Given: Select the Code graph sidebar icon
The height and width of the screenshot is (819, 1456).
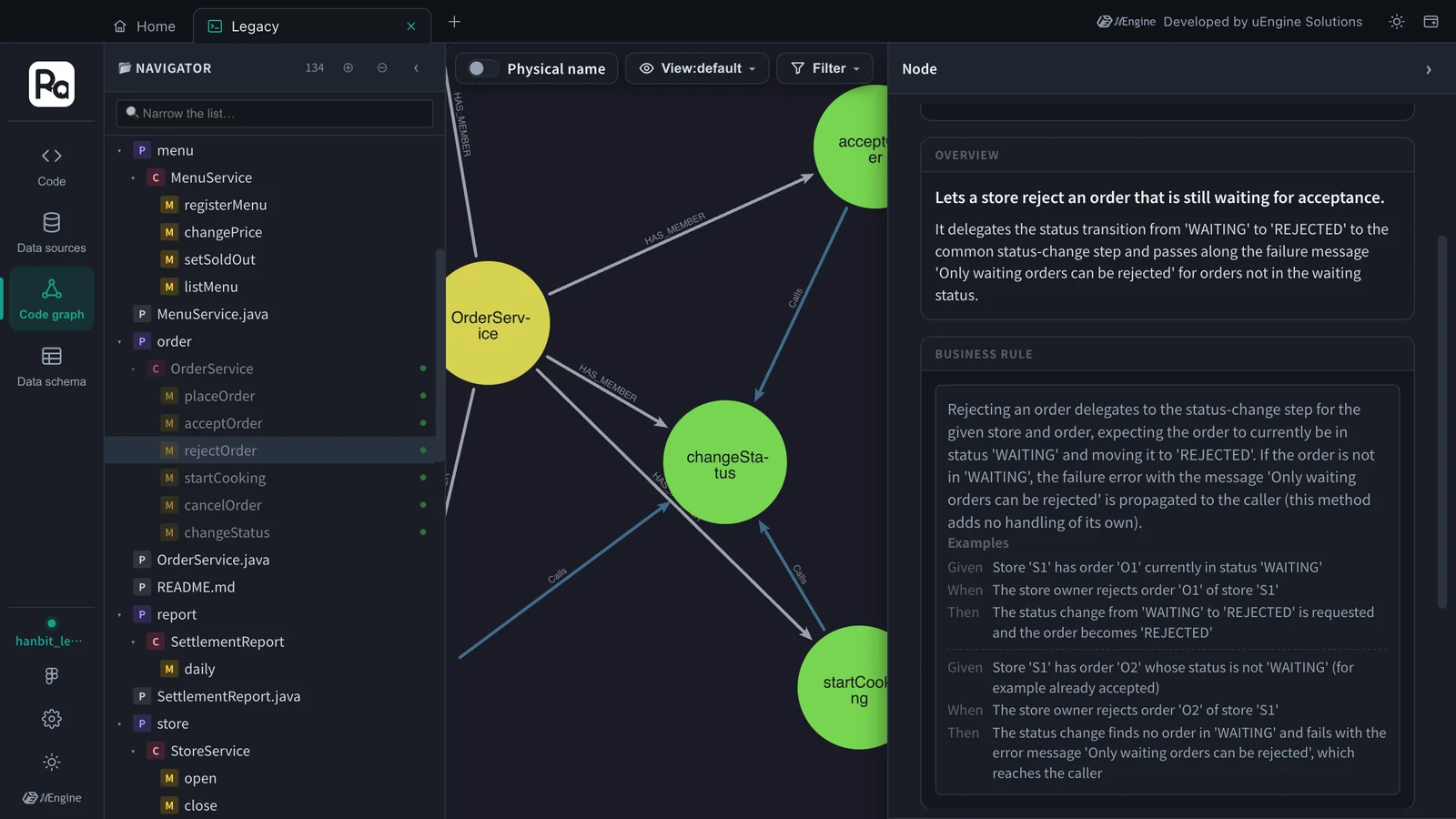Looking at the screenshot, I should (x=52, y=298).
